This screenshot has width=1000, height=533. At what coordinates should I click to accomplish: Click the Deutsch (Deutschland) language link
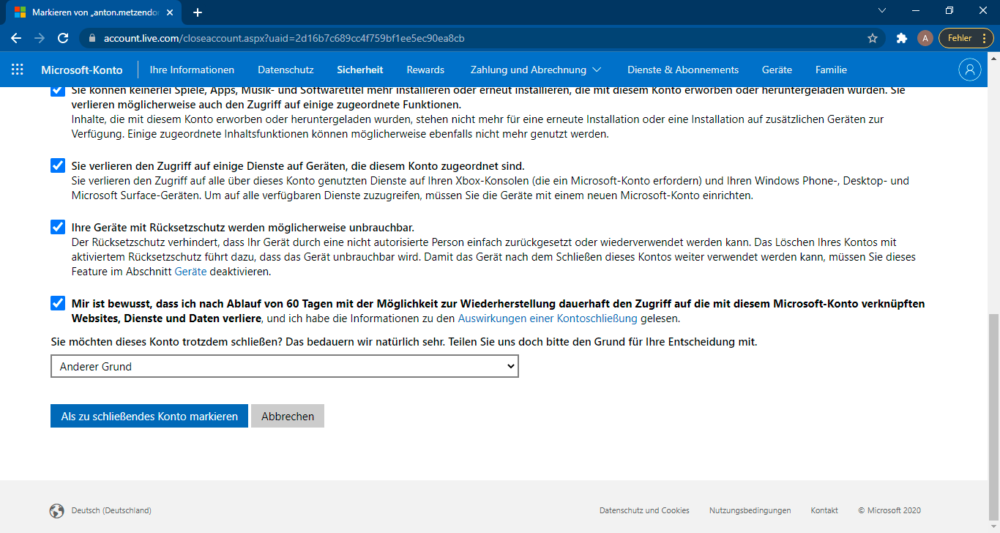pos(111,511)
